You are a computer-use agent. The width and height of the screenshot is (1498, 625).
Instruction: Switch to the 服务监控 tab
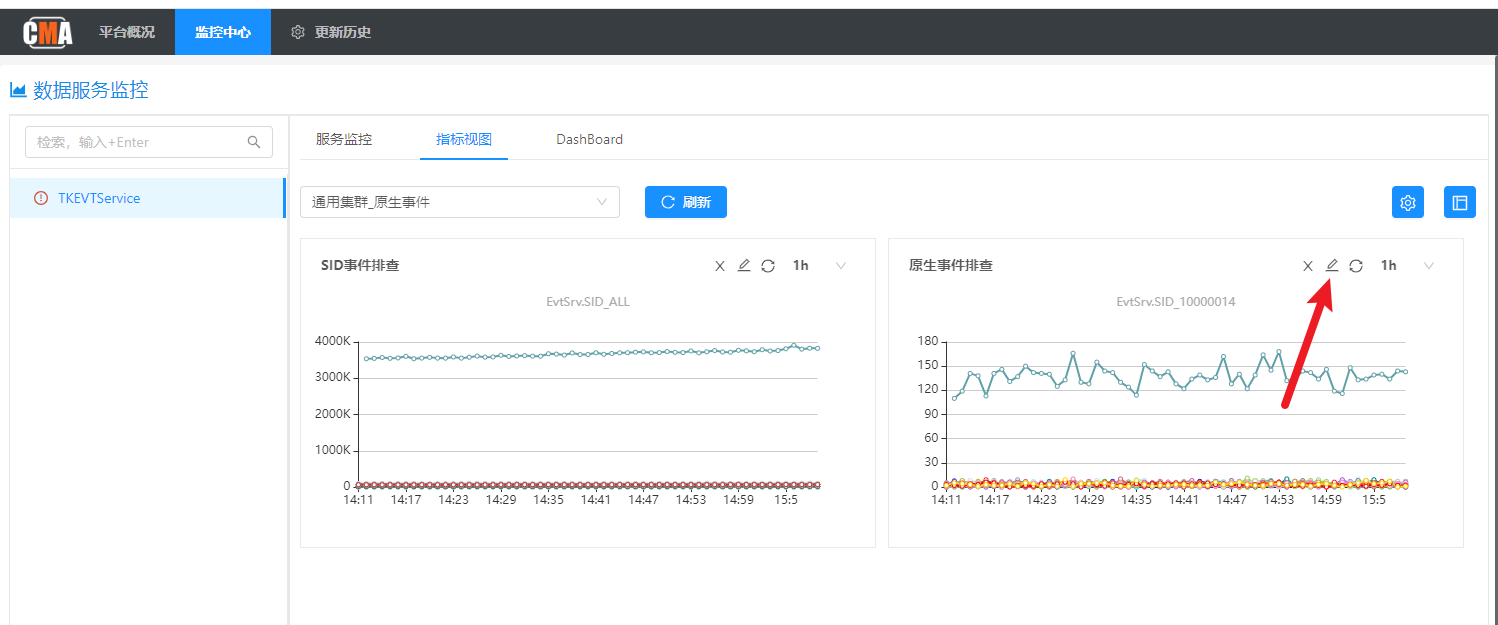click(x=344, y=139)
